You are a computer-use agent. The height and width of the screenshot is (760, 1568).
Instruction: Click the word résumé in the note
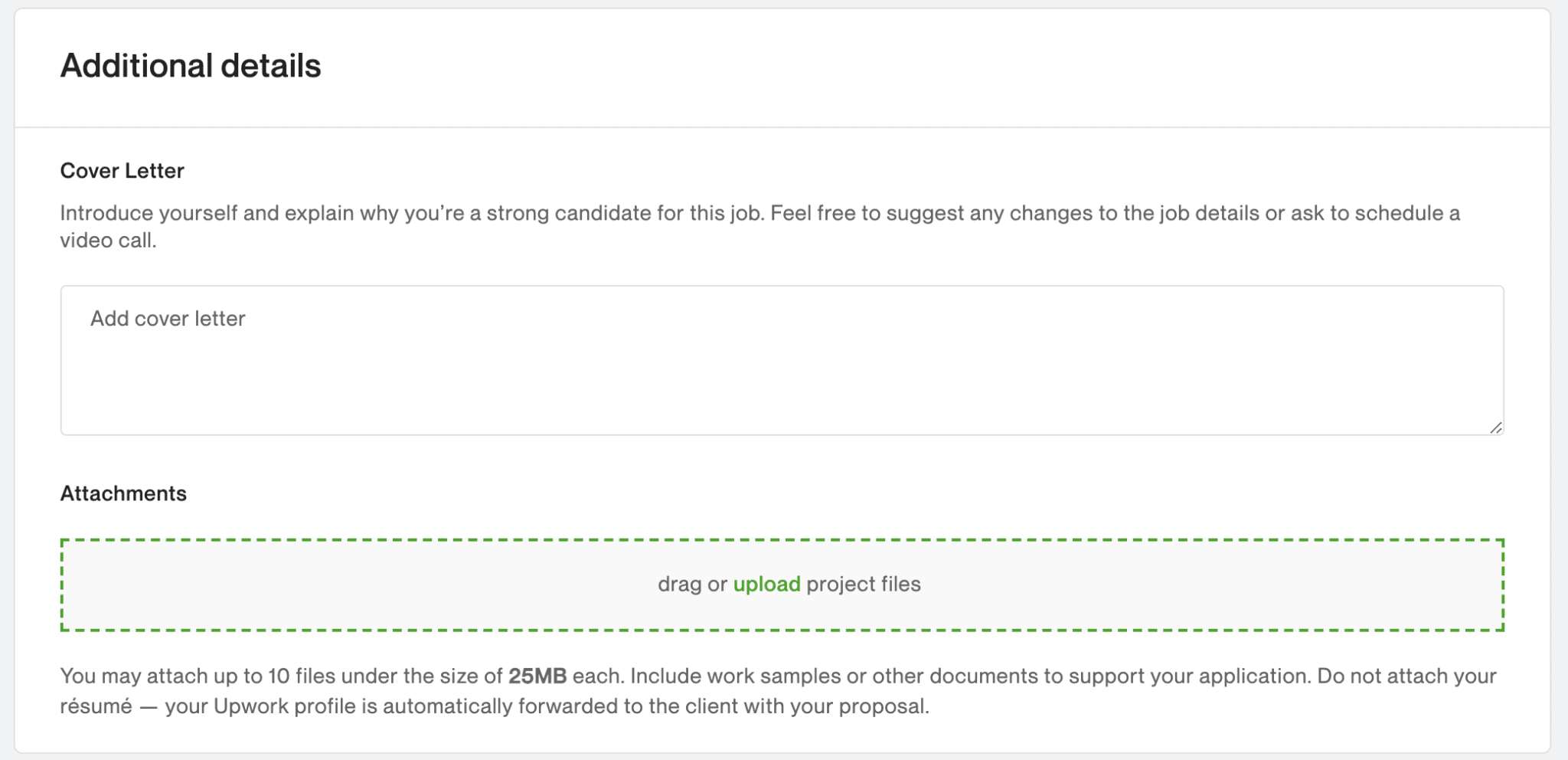pyautogui.click(x=96, y=706)
